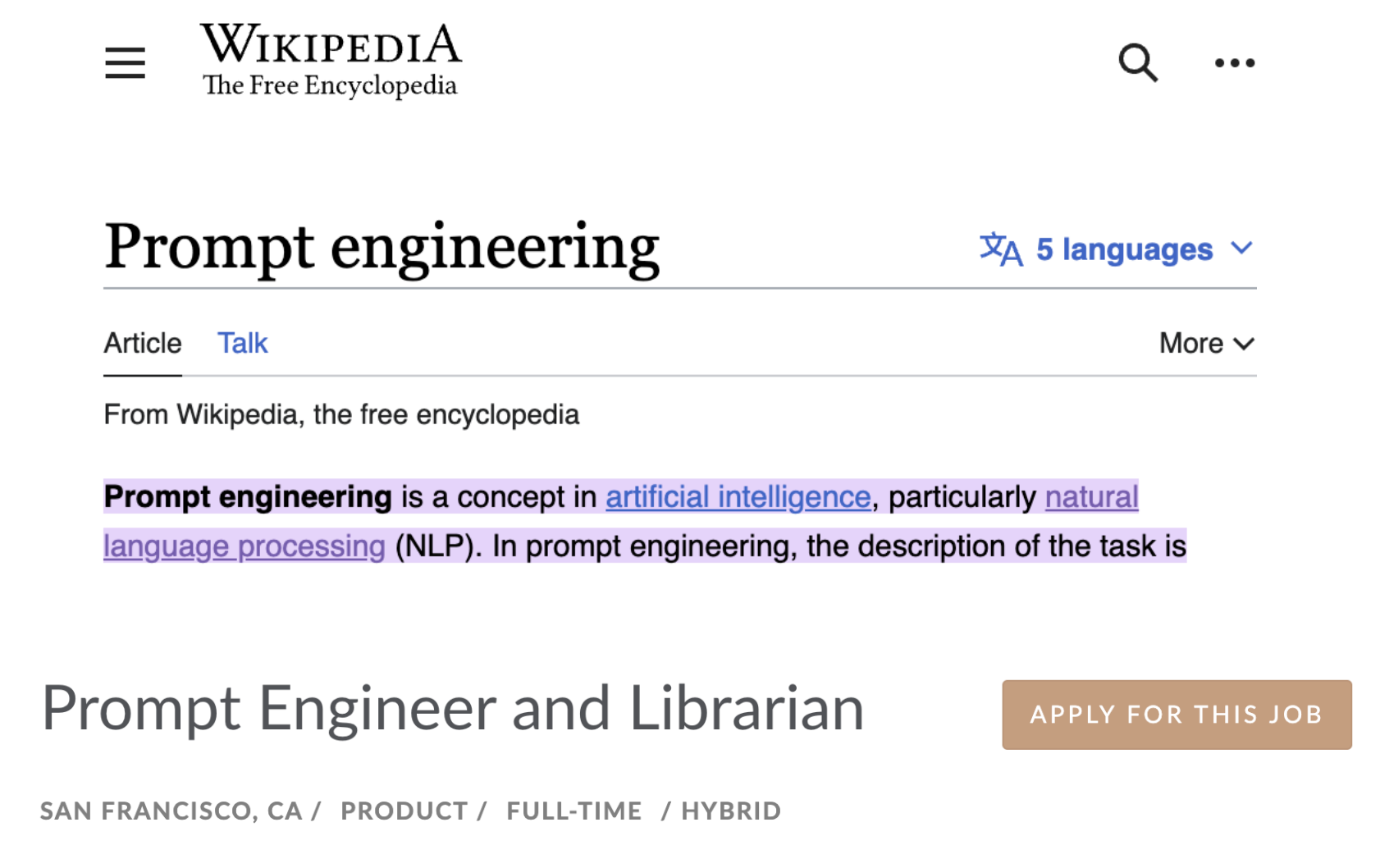Select the Article tab
Screen dimensions: 1380x868
143,343
